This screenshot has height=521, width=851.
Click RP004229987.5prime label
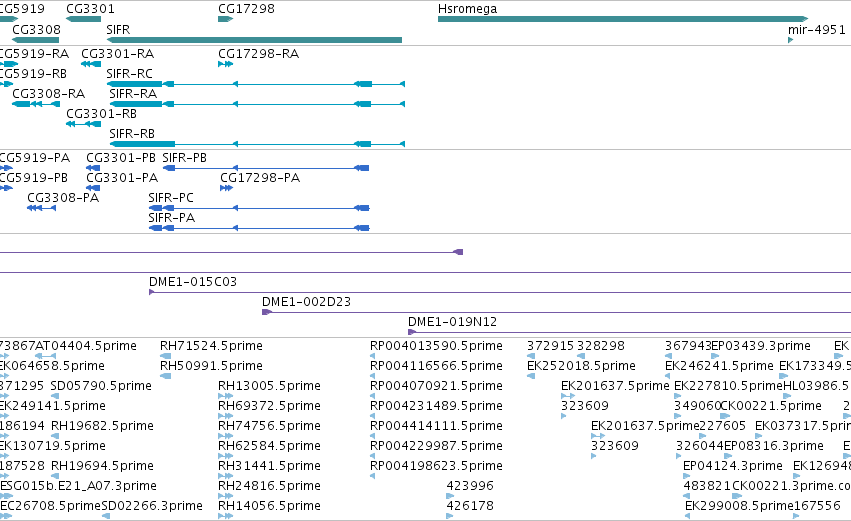coord(436,446)
